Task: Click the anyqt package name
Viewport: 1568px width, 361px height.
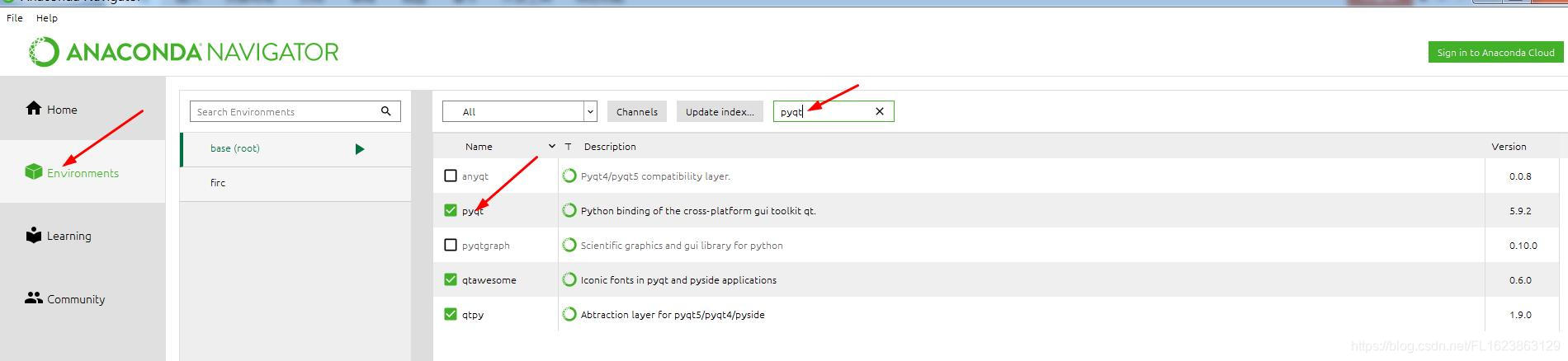Action: pos(475,176)
